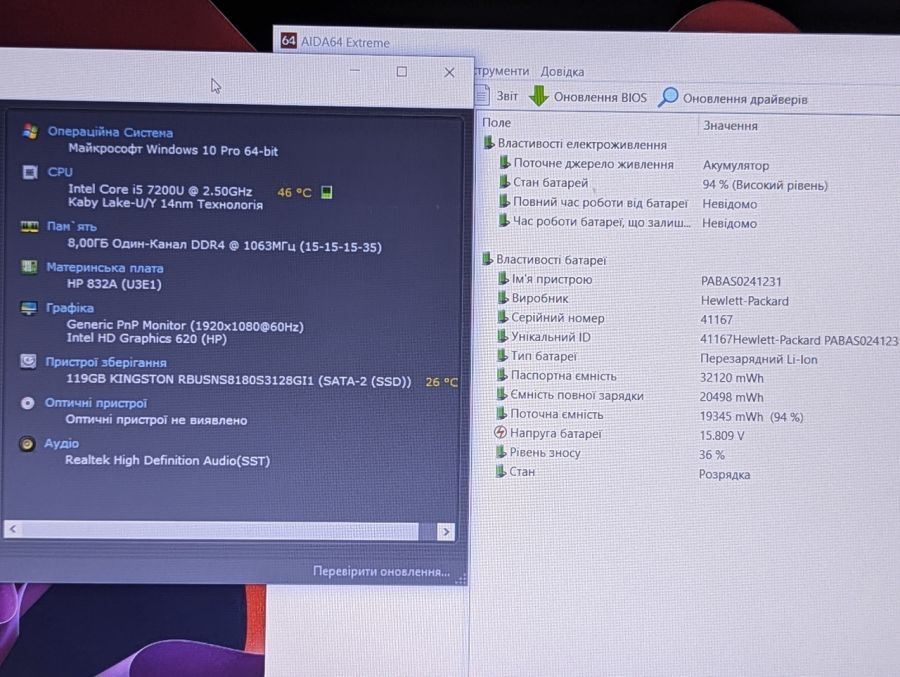Click the hard drive icon beside Пристрої зберігання
900x677 pixels.
click(x=28, y=362)
